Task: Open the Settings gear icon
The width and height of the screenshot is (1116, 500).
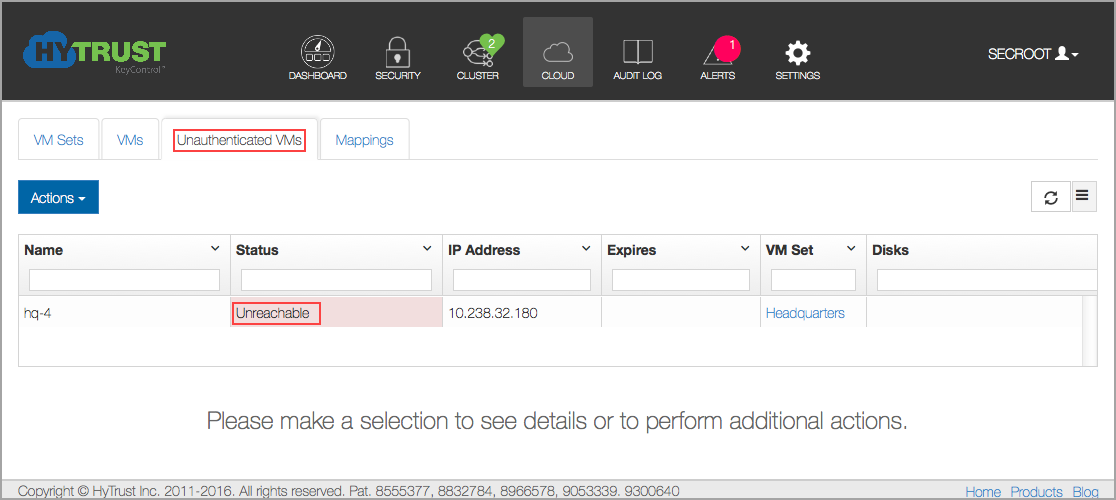Action: pyautogui.click(x=797, y=53)
